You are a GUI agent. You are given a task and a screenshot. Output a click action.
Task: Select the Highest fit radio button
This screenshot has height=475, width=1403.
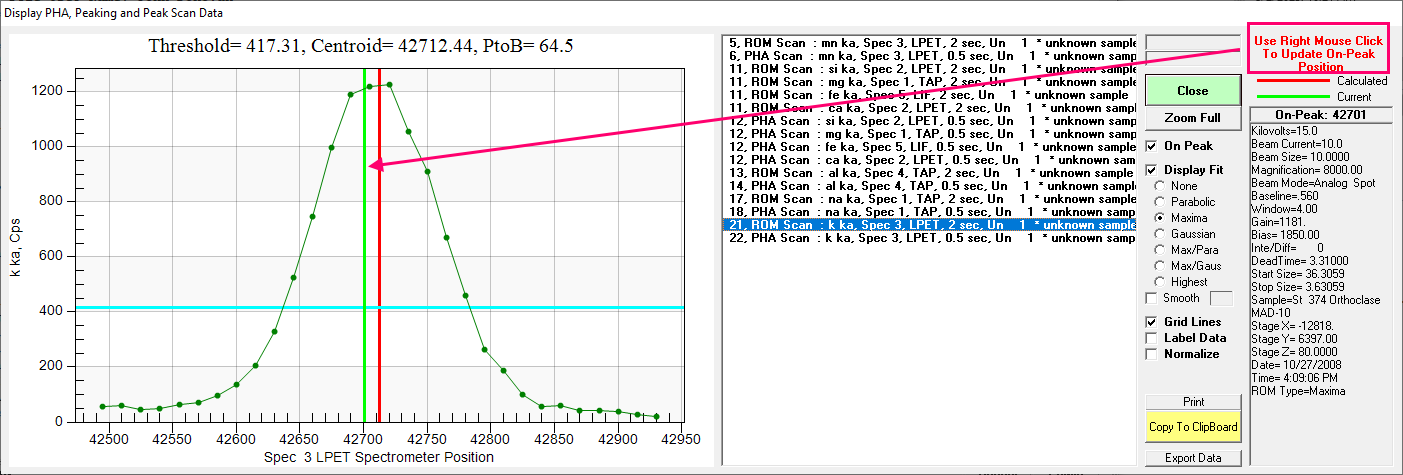[1160, 282]
